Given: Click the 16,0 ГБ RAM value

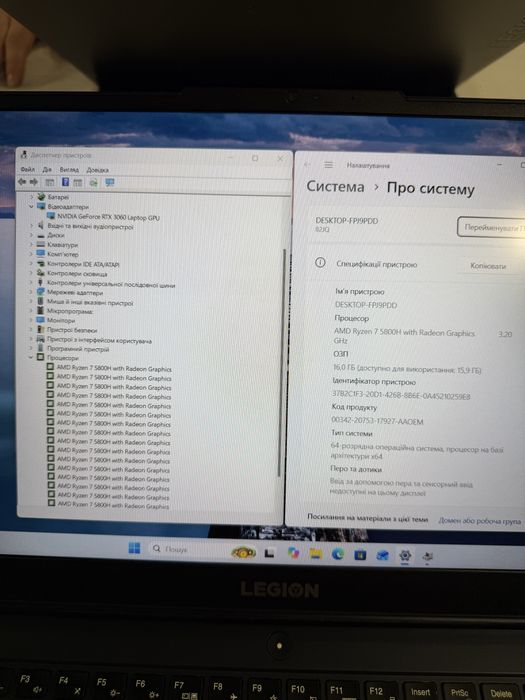Looking at the screenshot, I should [407, 369].
